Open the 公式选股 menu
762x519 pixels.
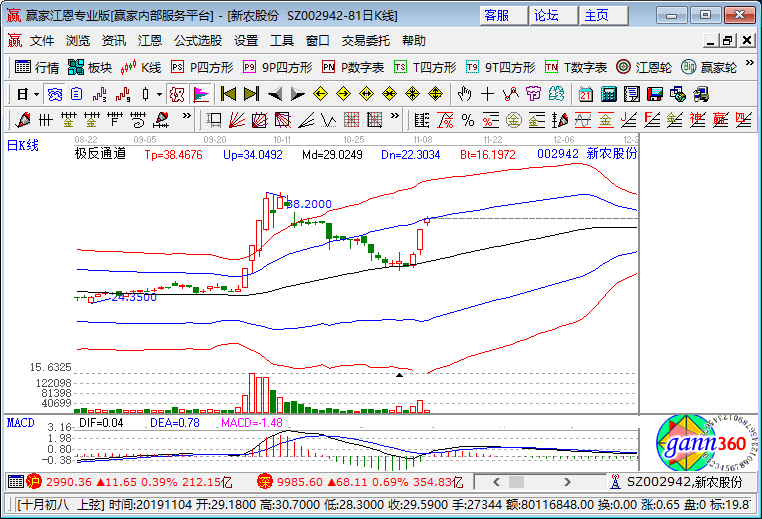click(x=198, y=41)
